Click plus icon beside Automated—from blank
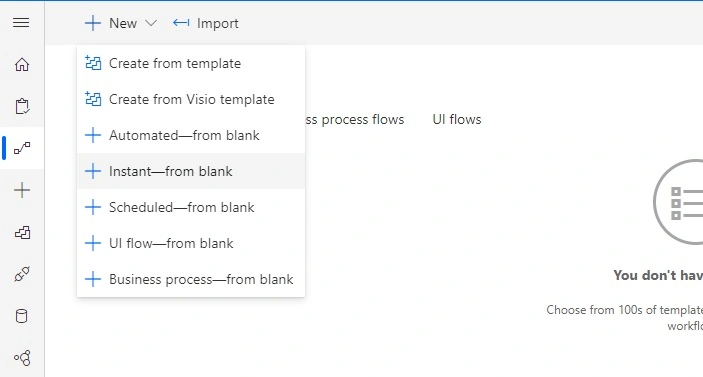703x377 pixels. coord(93,135)
